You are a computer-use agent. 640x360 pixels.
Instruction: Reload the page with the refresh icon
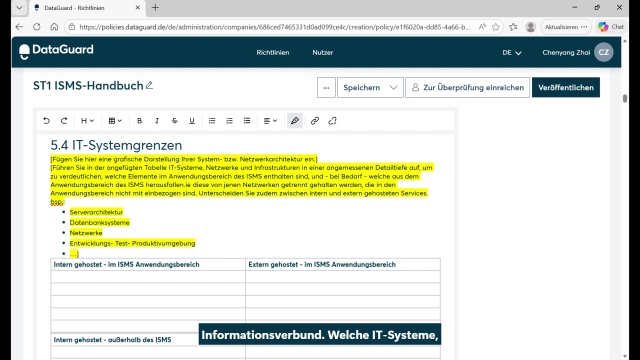click(x=37, y=27)
